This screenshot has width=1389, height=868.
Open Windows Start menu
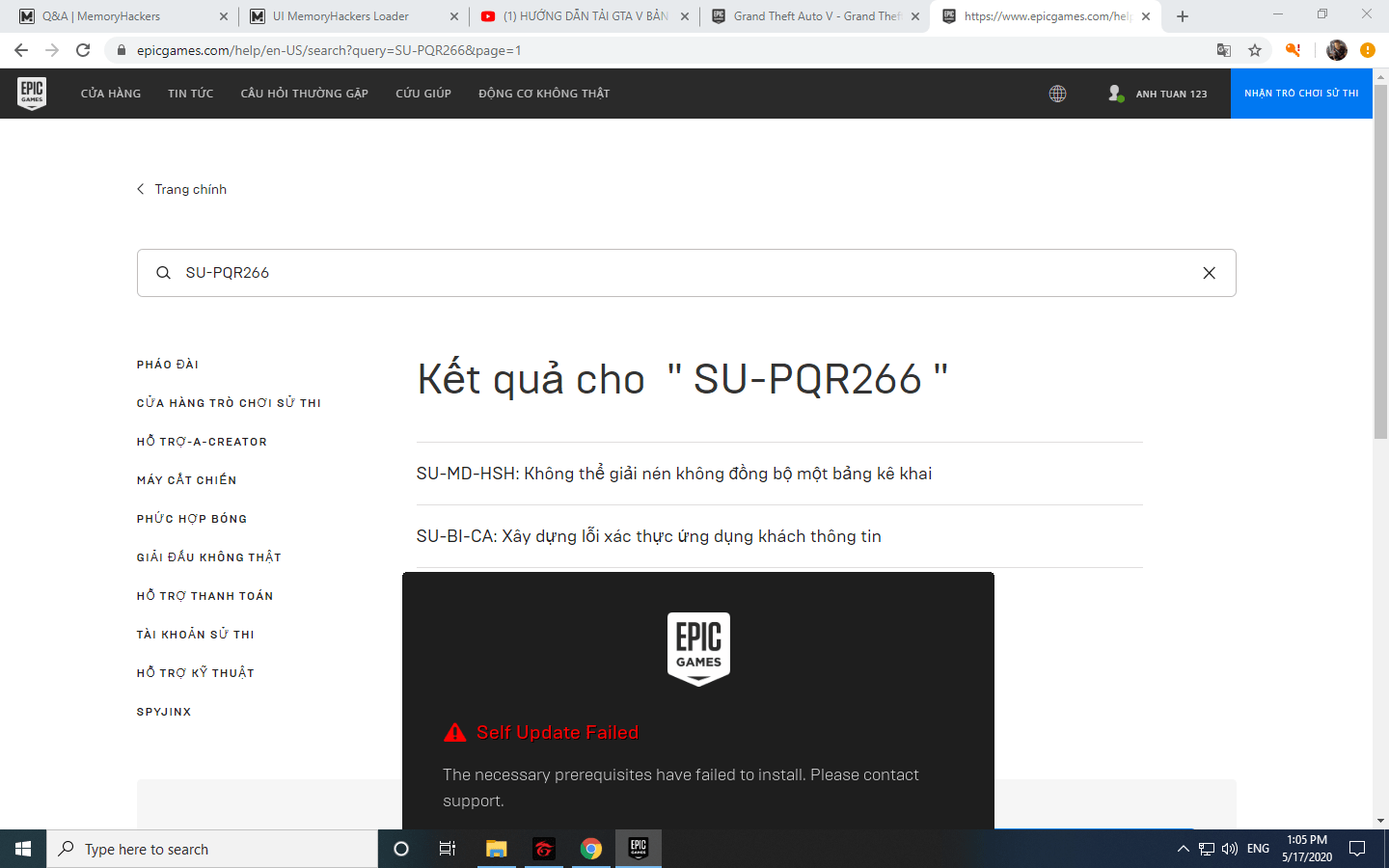[23, 849]
